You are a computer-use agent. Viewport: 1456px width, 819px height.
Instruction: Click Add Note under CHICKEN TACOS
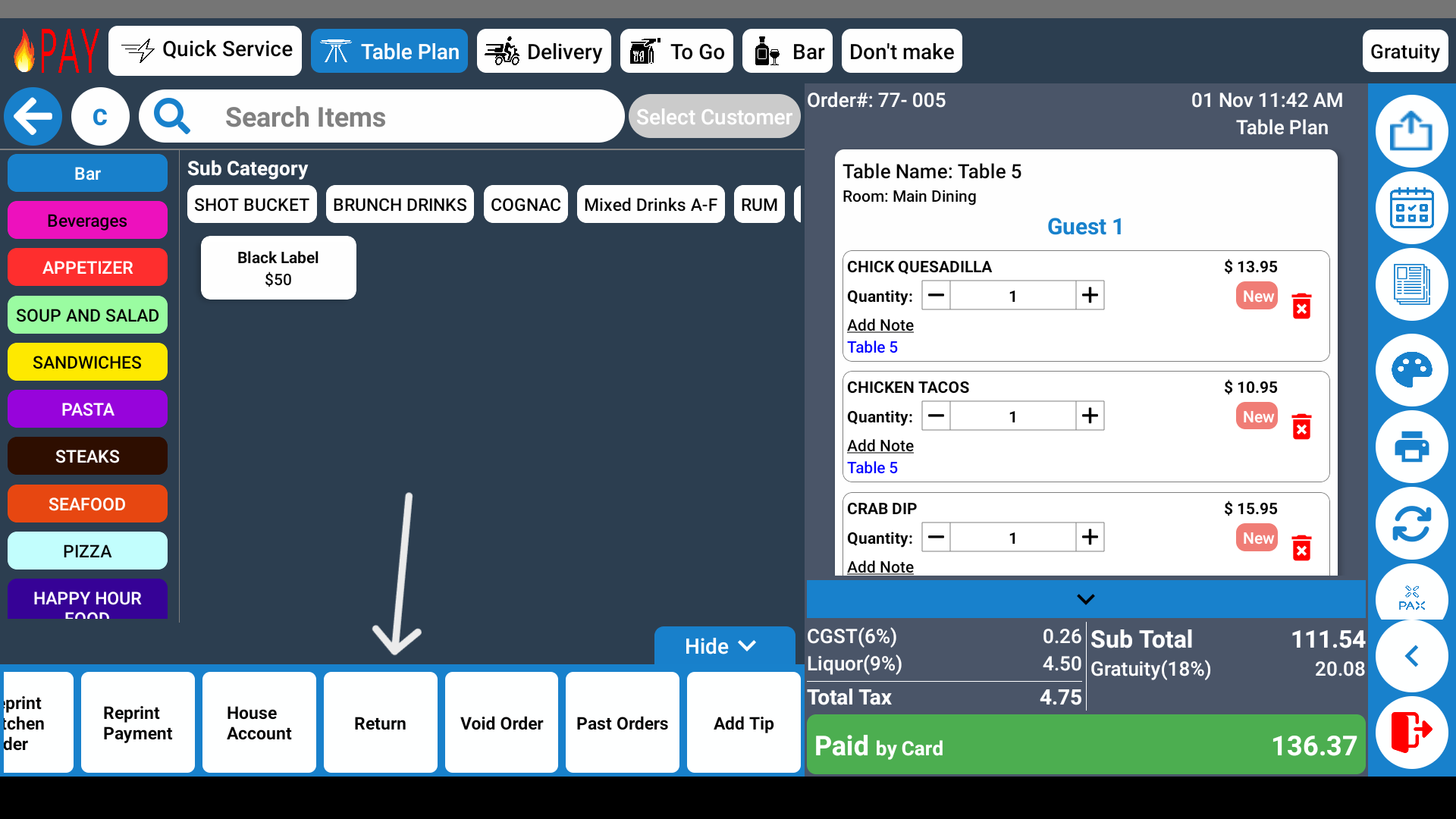click(880, 446)
